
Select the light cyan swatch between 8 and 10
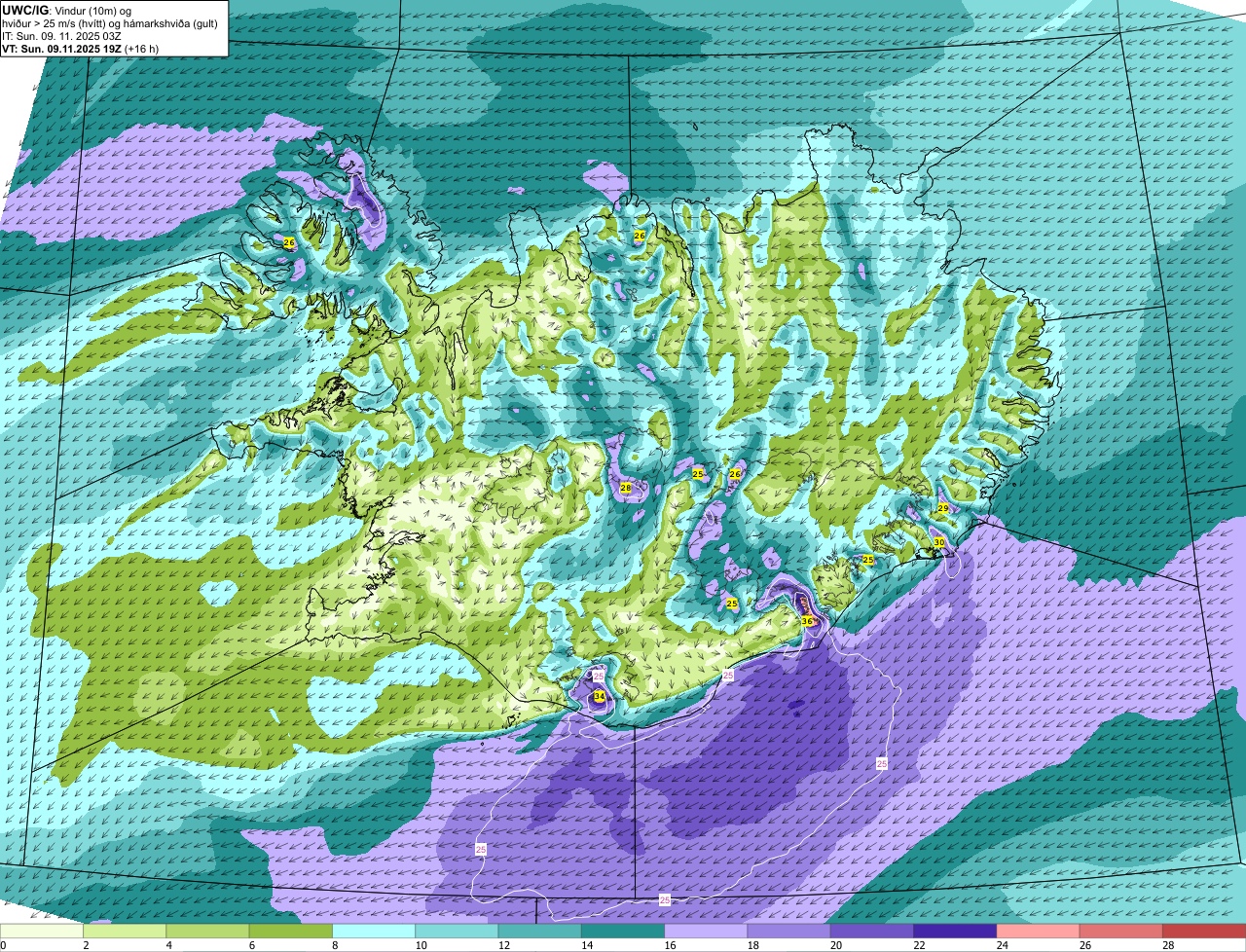(x=374, y=931)
